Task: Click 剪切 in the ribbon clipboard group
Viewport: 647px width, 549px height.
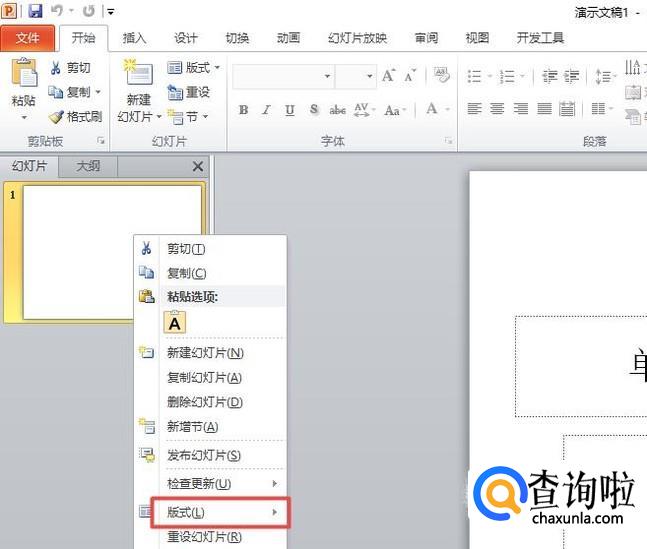Action: (x=70, y=68)
